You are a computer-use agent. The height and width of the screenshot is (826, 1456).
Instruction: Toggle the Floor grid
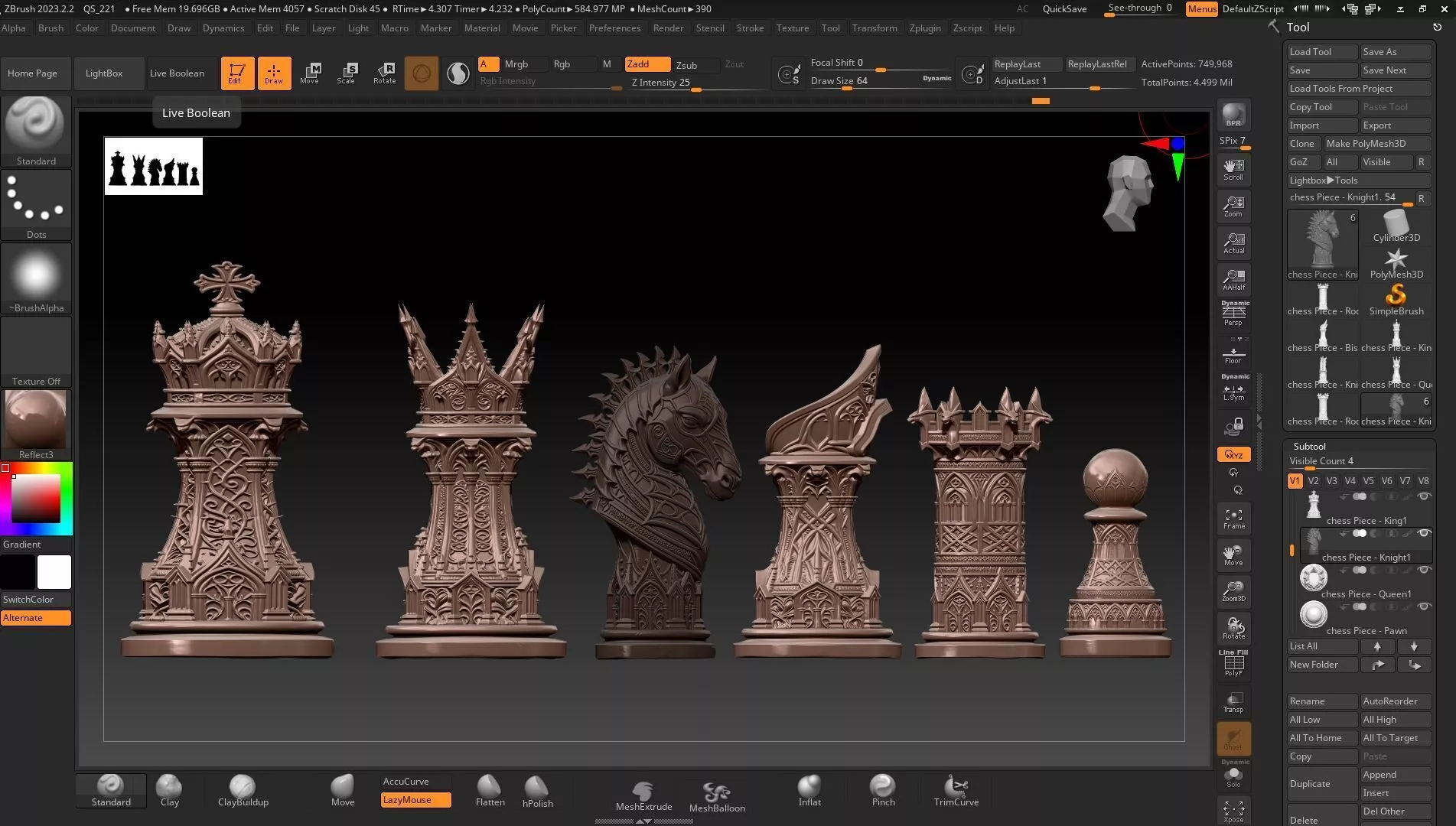coord(1233,353)
